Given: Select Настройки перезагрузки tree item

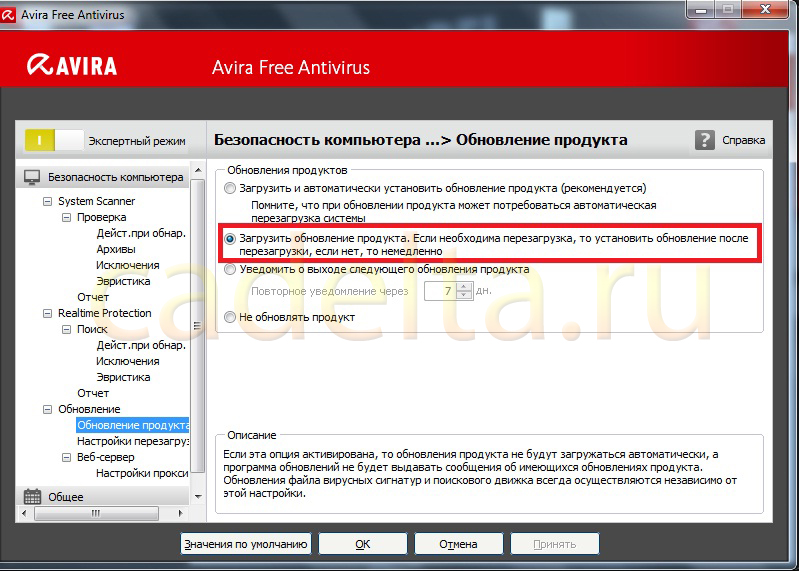Looking at the screenshot, I should click(132, 441).
